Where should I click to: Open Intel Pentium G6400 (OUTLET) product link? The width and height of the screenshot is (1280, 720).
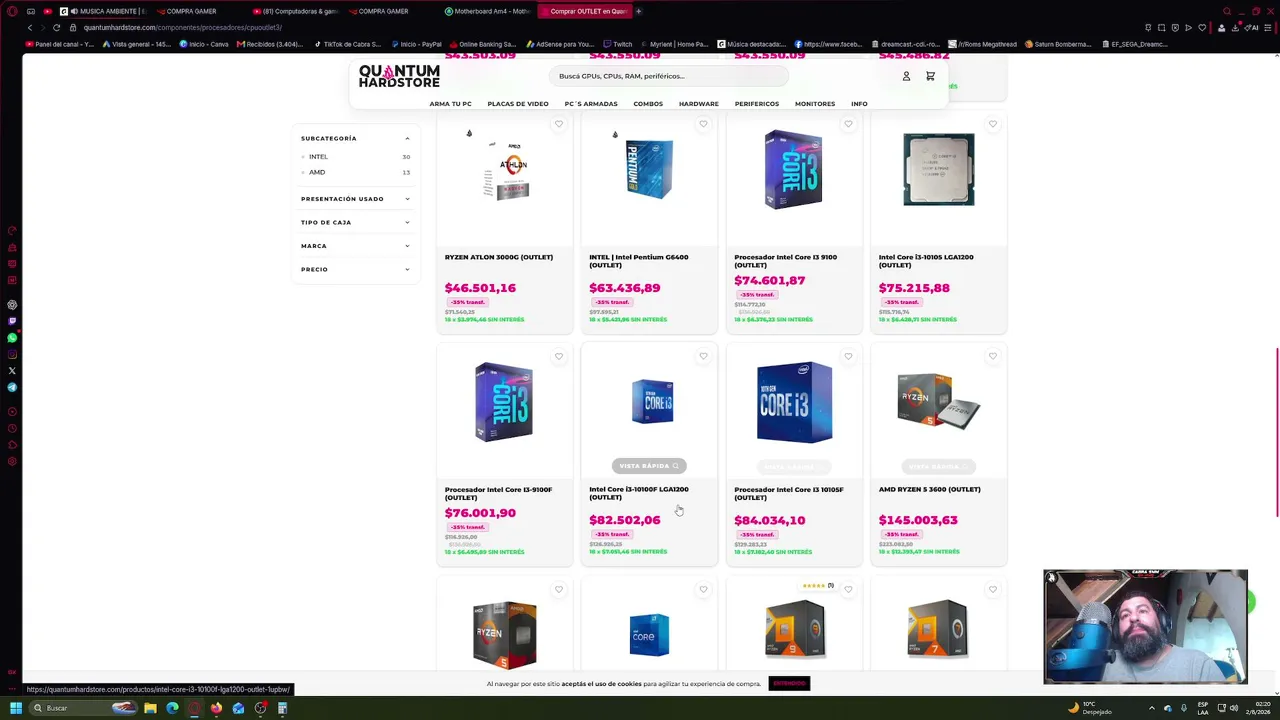click(x=639, y=261)
